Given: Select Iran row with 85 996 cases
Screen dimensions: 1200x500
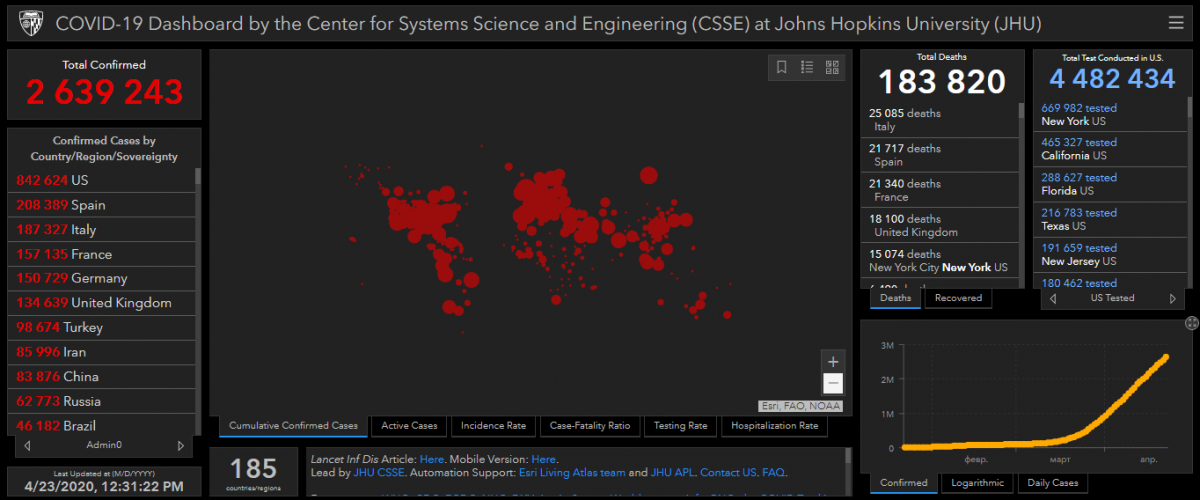Looking at the screenshot, I should point(100,352).
